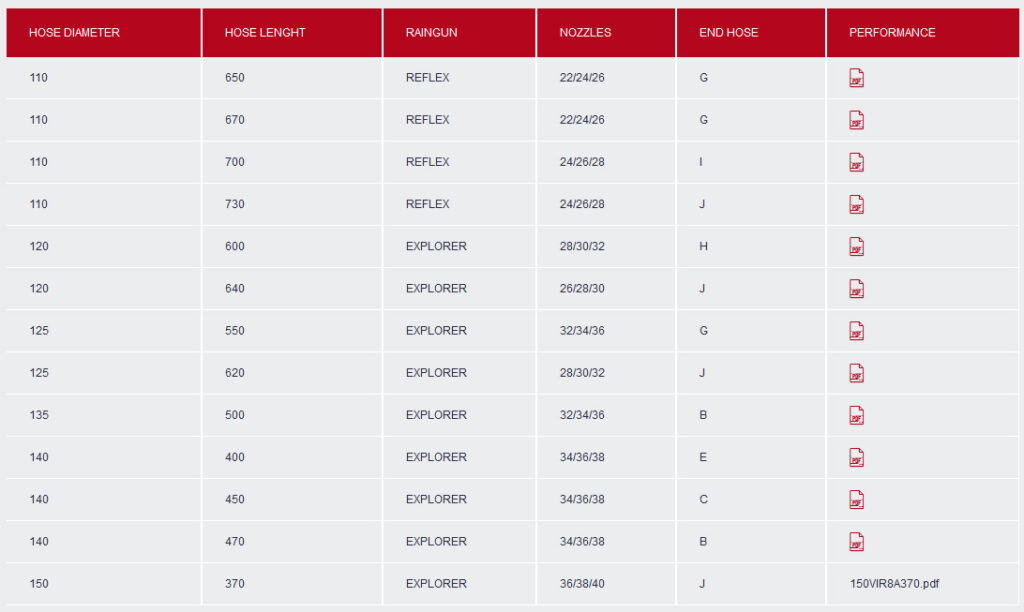Download PDF for hose length 620 row
The height and width of the screenshot is (612, 1024).
coord(856,373)
